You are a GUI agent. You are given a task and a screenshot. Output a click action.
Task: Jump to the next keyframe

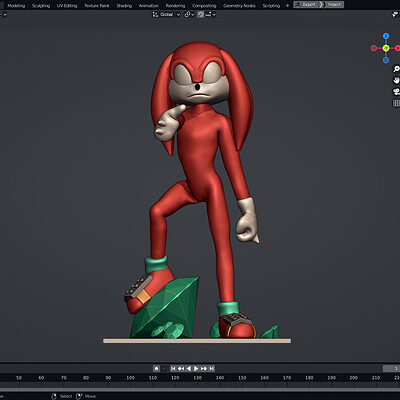click(x=204, y=368)
